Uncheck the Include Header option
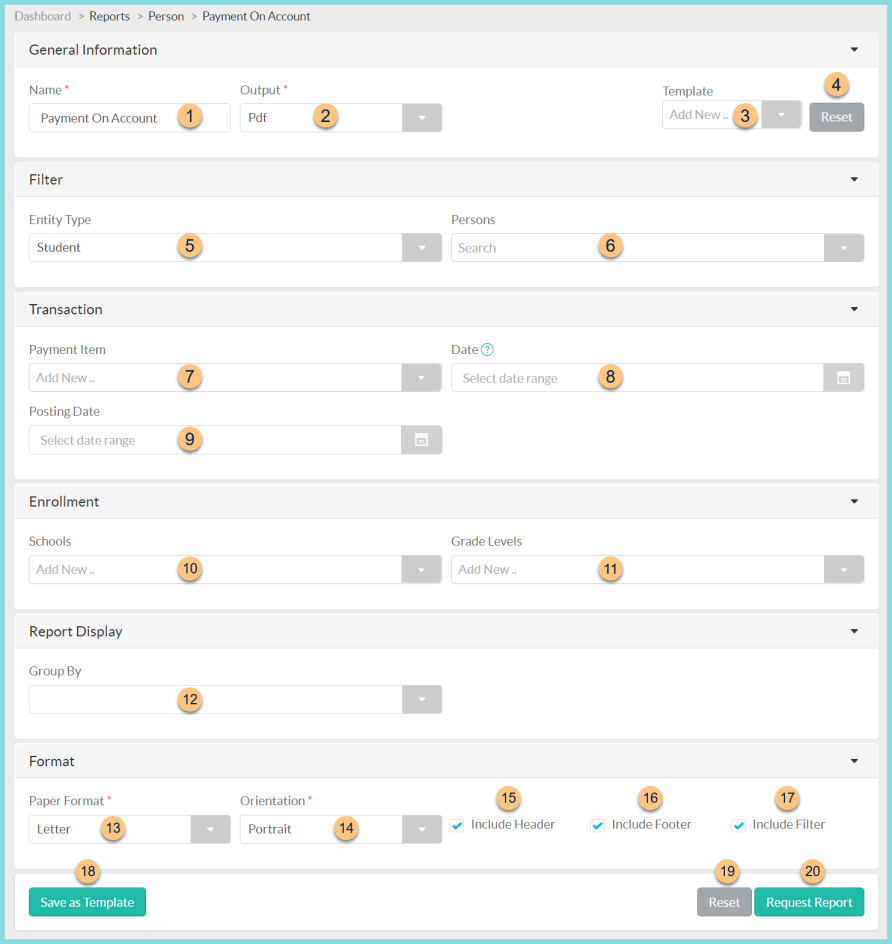 click(x=457, y=824)
